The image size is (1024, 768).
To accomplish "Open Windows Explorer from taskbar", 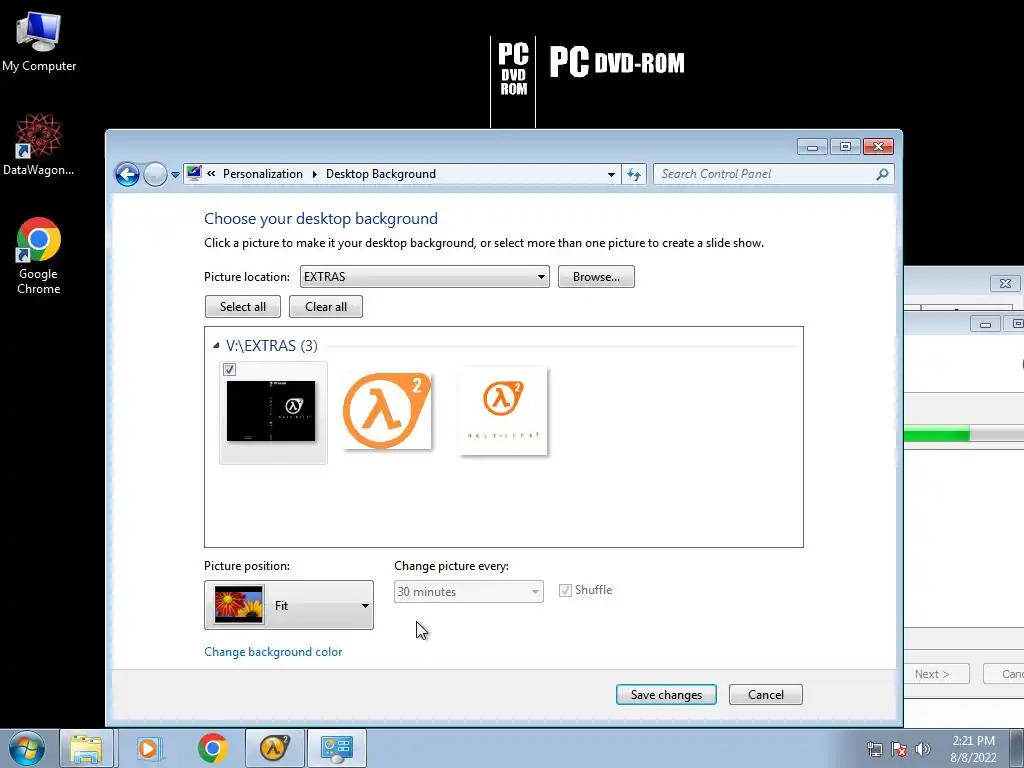I will 86,748.
